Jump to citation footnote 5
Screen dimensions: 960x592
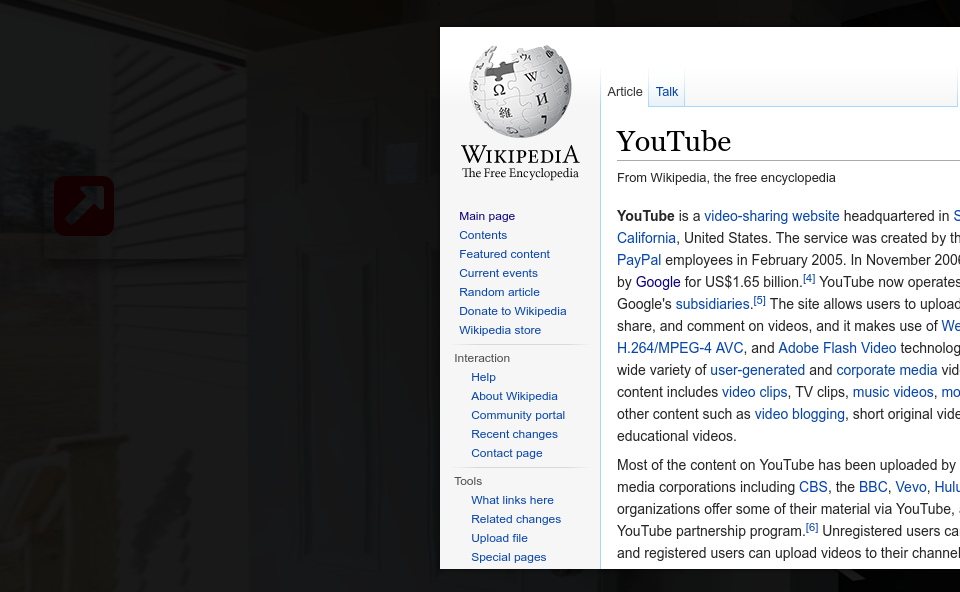click(759, 301)
